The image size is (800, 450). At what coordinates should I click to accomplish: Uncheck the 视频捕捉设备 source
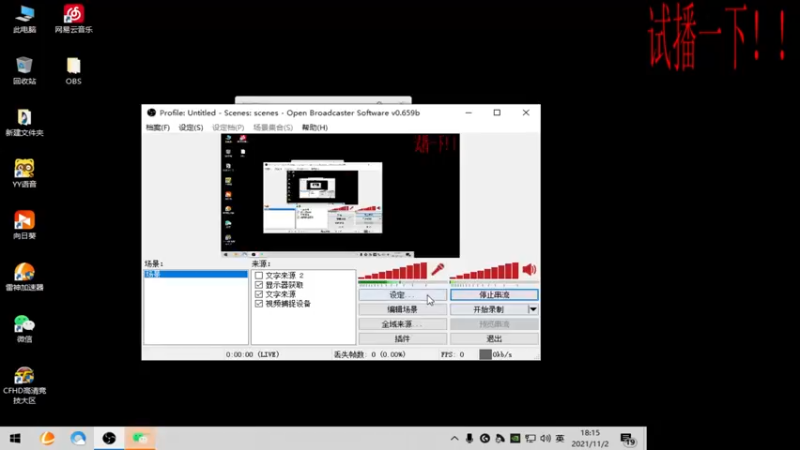(x=259, y=304)
